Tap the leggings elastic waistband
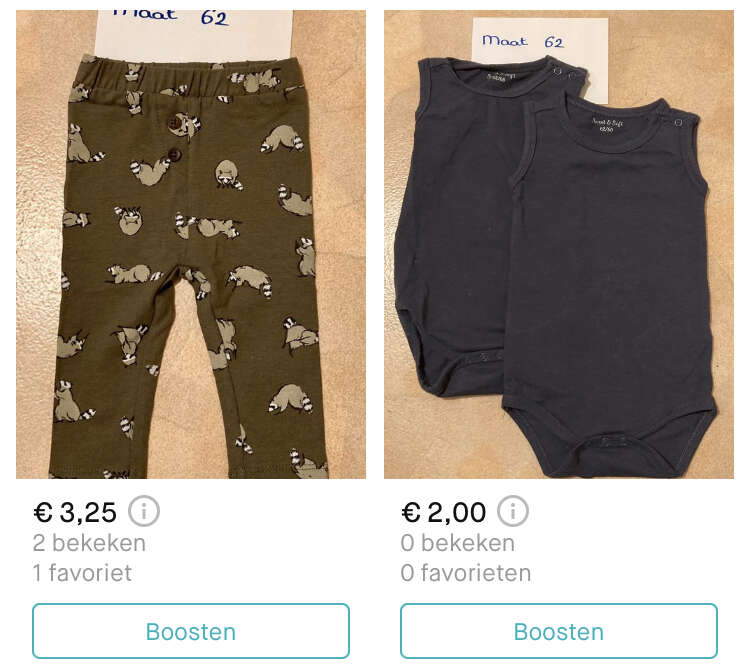The width and height of the screenshot is (750, 671). (191, 79)
